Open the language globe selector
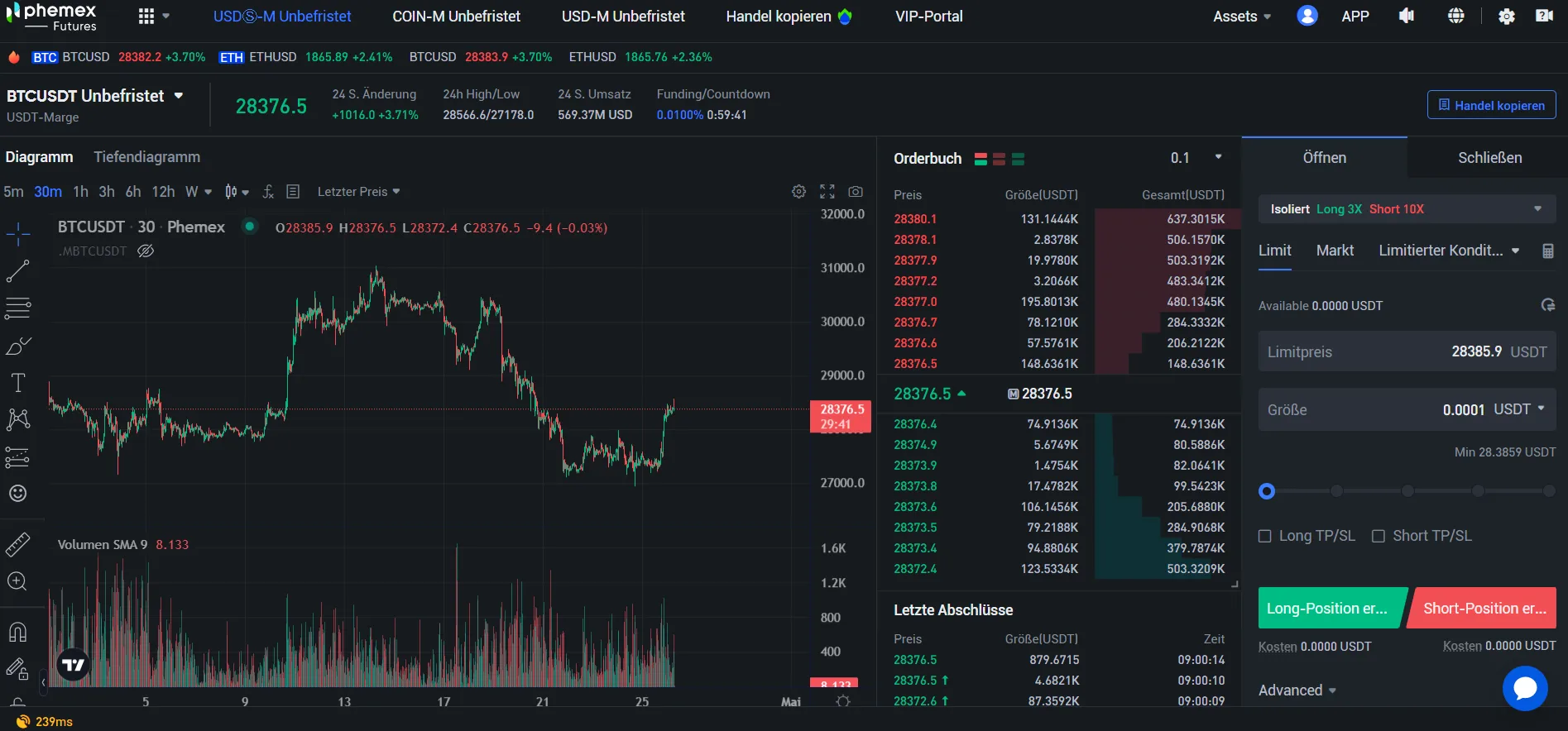This screenshot has height=731, width=1568. click(1456, 16)
